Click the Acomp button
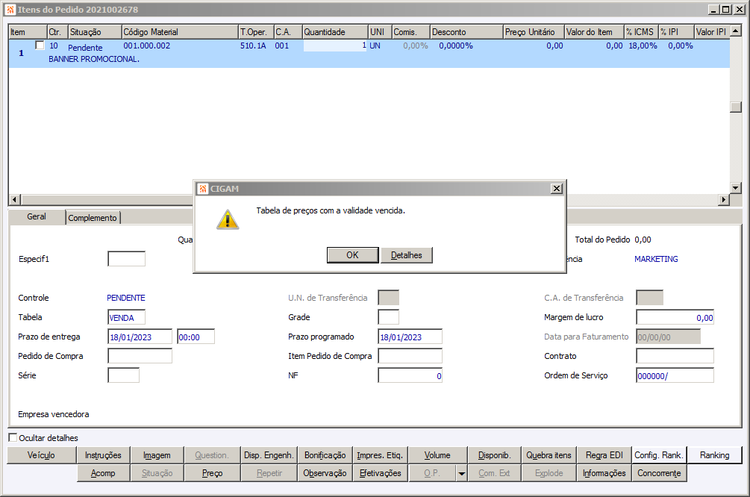The image size is (750, 497). (x=103, y=473)
